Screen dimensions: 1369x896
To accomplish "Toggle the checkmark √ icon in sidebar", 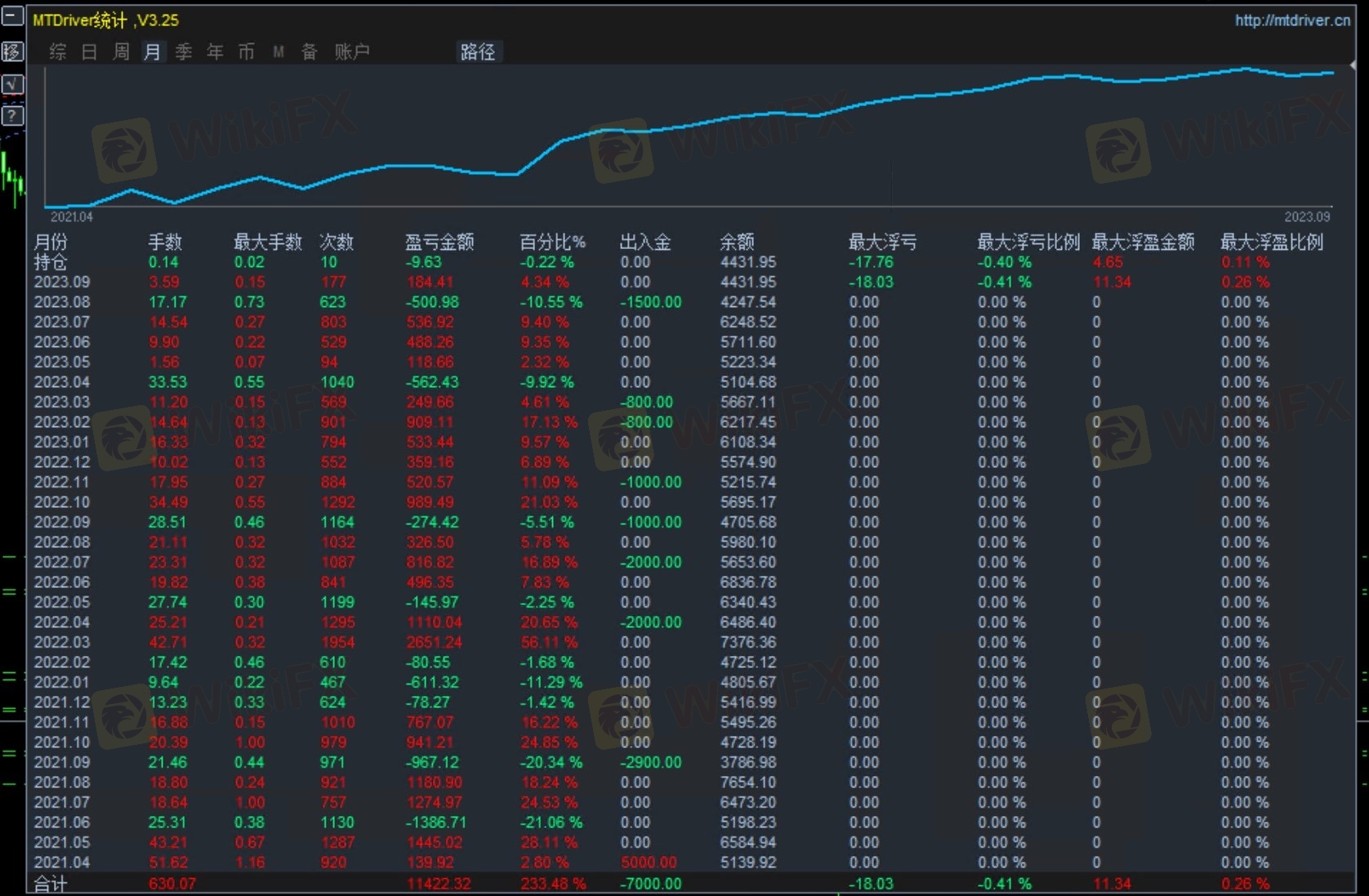I will [x=12, y=83].
